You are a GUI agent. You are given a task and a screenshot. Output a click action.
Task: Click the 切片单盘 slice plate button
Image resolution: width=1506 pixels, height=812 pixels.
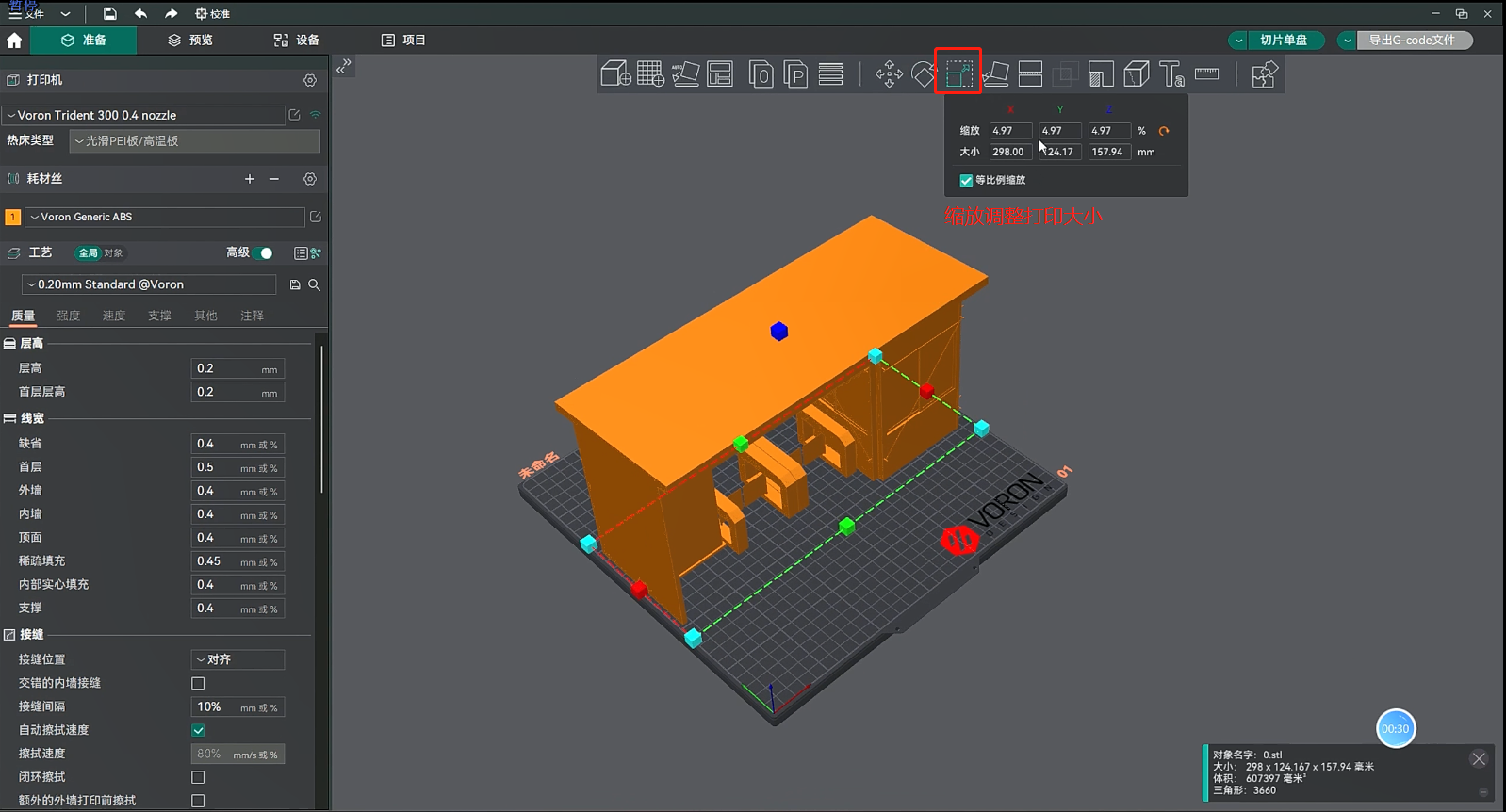[1284, 41]
